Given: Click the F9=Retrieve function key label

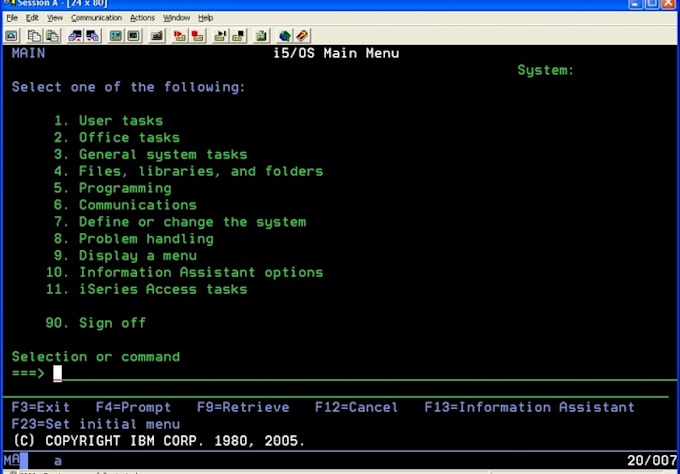Looking at the screenshot, I should click(243, 407).
